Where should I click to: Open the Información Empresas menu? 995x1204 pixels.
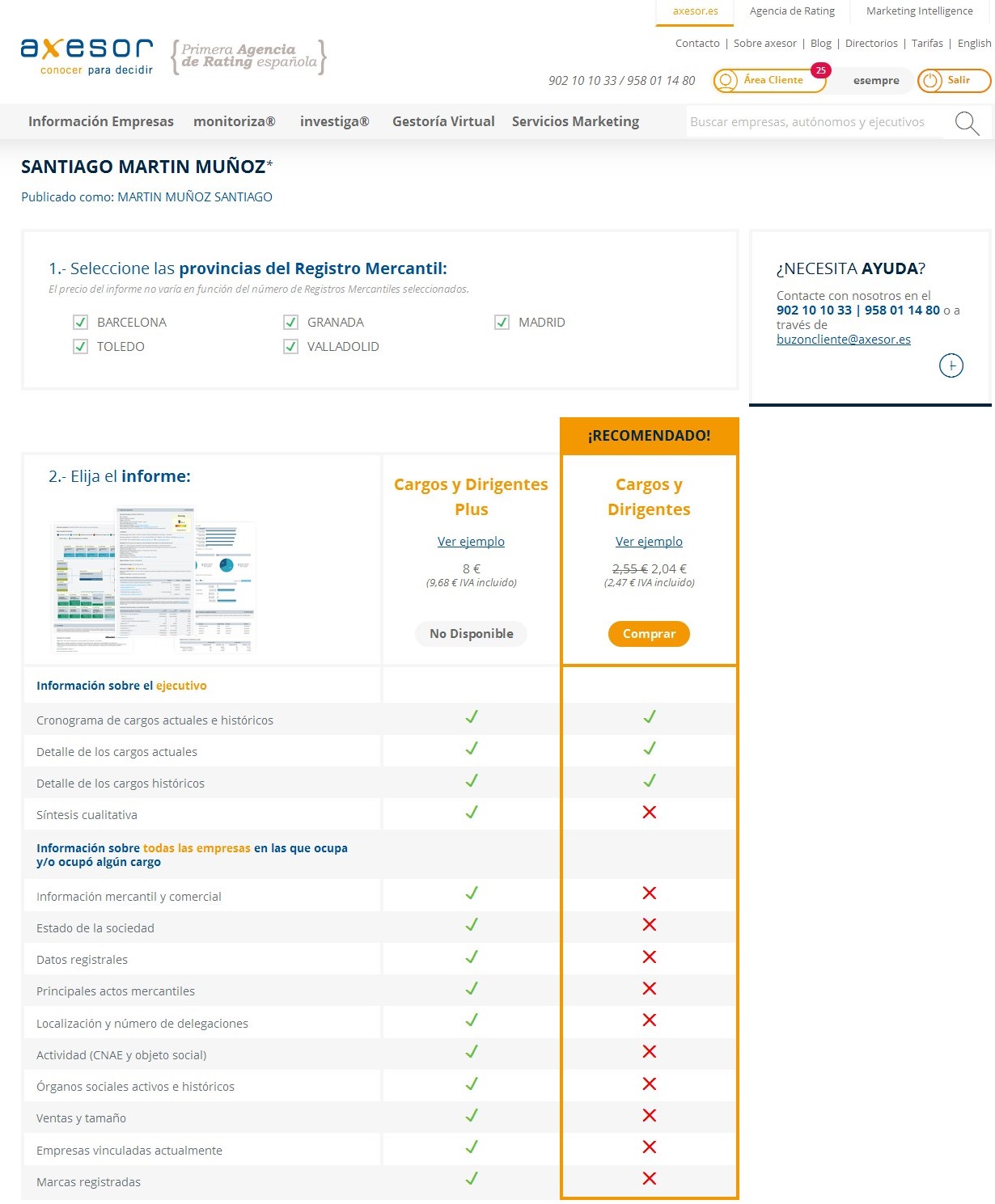(x=101, y=121)
